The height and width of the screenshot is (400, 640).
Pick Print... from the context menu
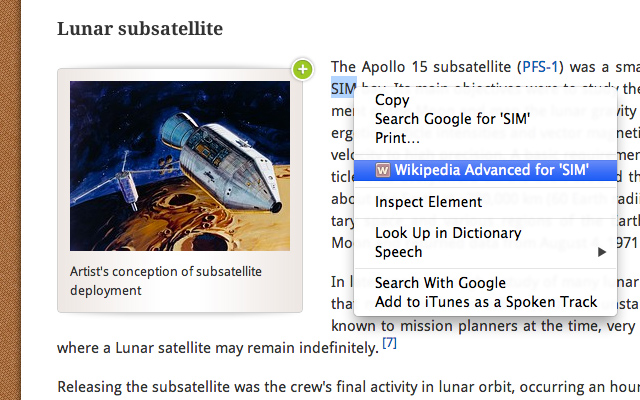point(397,136)
